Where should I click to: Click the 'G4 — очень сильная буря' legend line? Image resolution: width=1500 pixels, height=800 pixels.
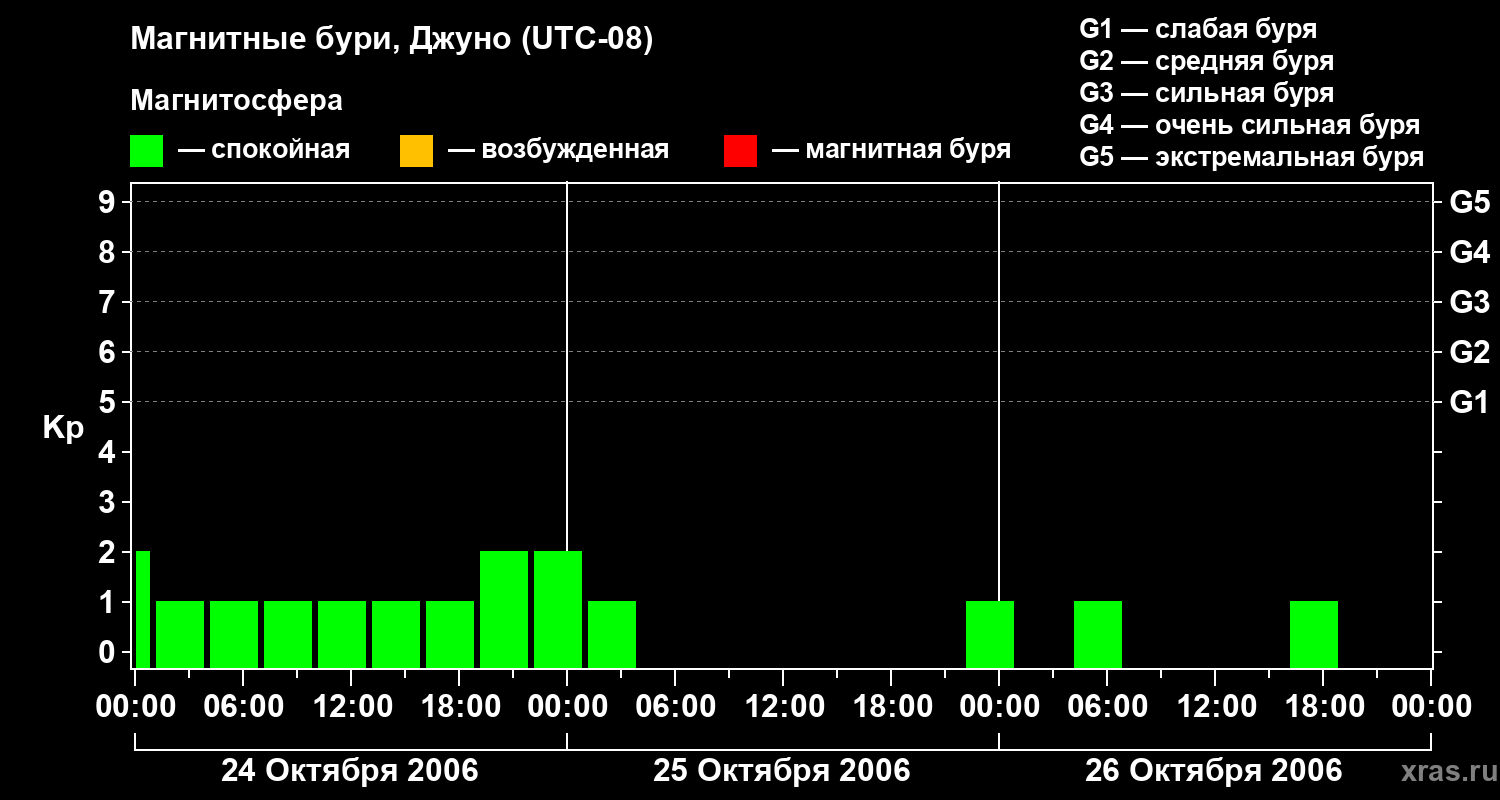click(1250, 125)
